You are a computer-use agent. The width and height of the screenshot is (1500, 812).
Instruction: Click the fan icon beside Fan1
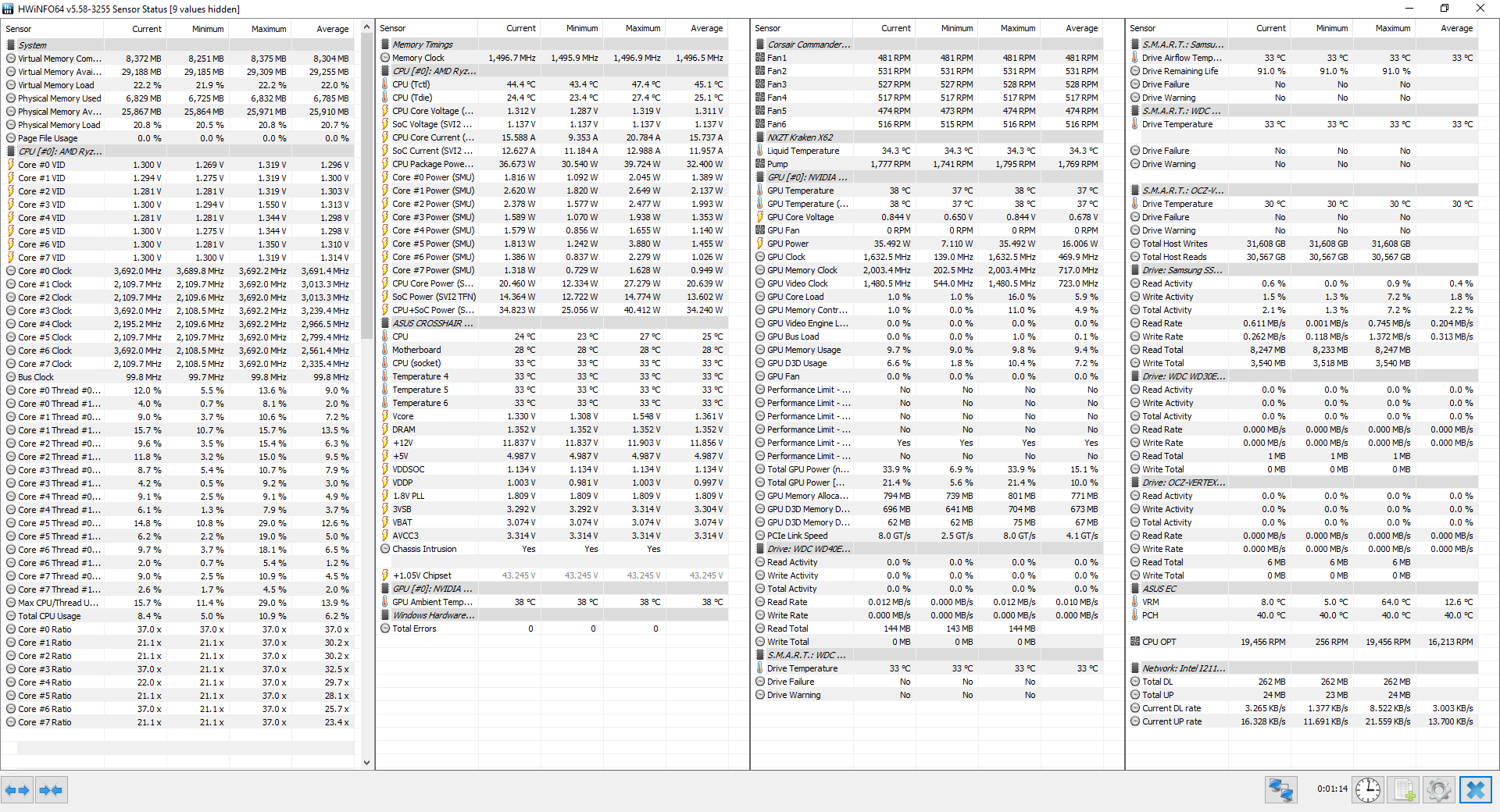(760, 58)
